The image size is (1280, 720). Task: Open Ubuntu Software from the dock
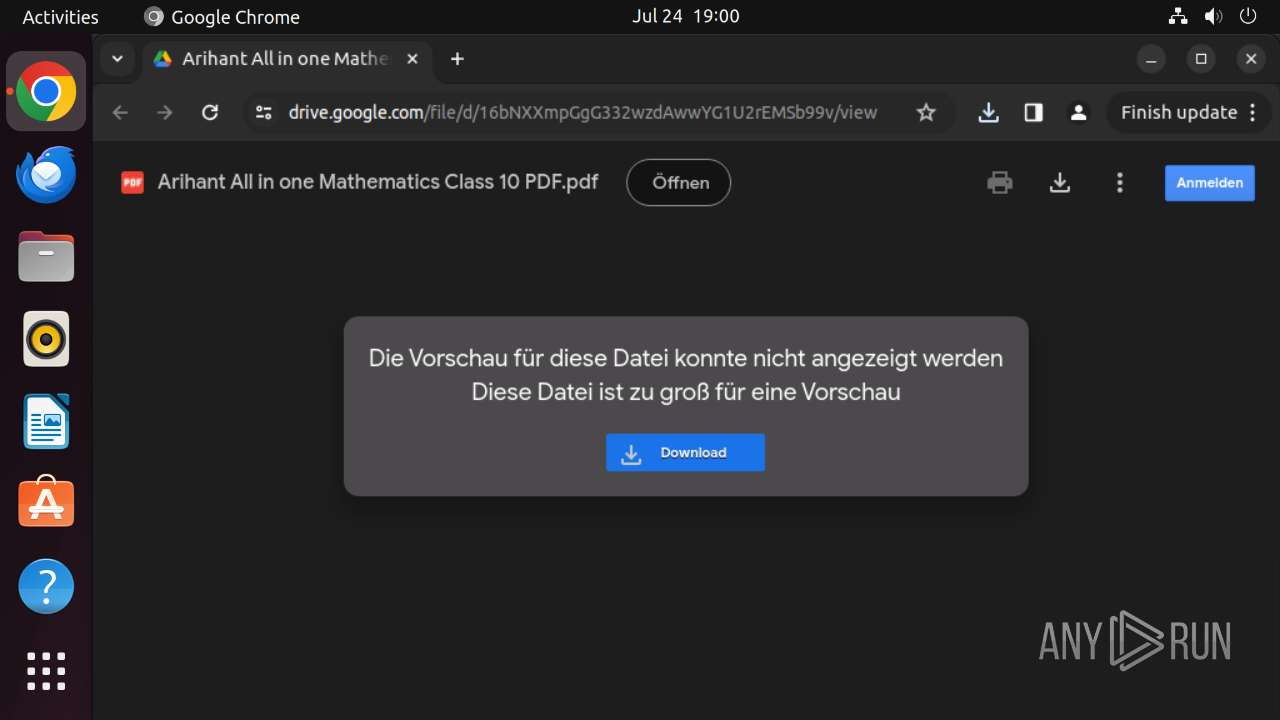point(46,503)
